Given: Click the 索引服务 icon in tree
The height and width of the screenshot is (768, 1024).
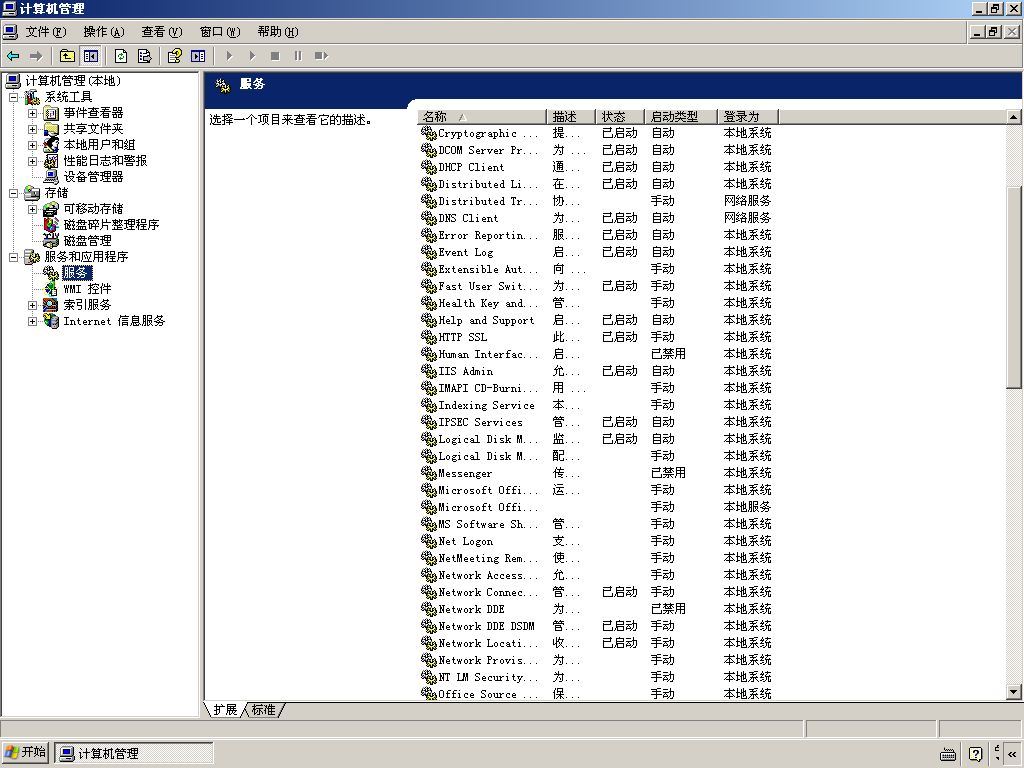Looking at the screenshot, I should (51, 305).
